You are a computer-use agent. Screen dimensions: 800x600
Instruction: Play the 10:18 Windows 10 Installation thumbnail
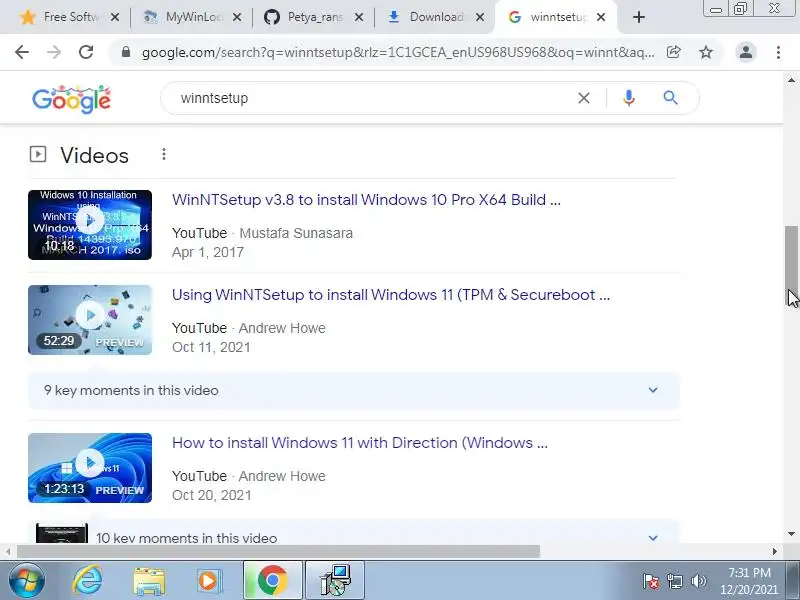tap(90, 225)
